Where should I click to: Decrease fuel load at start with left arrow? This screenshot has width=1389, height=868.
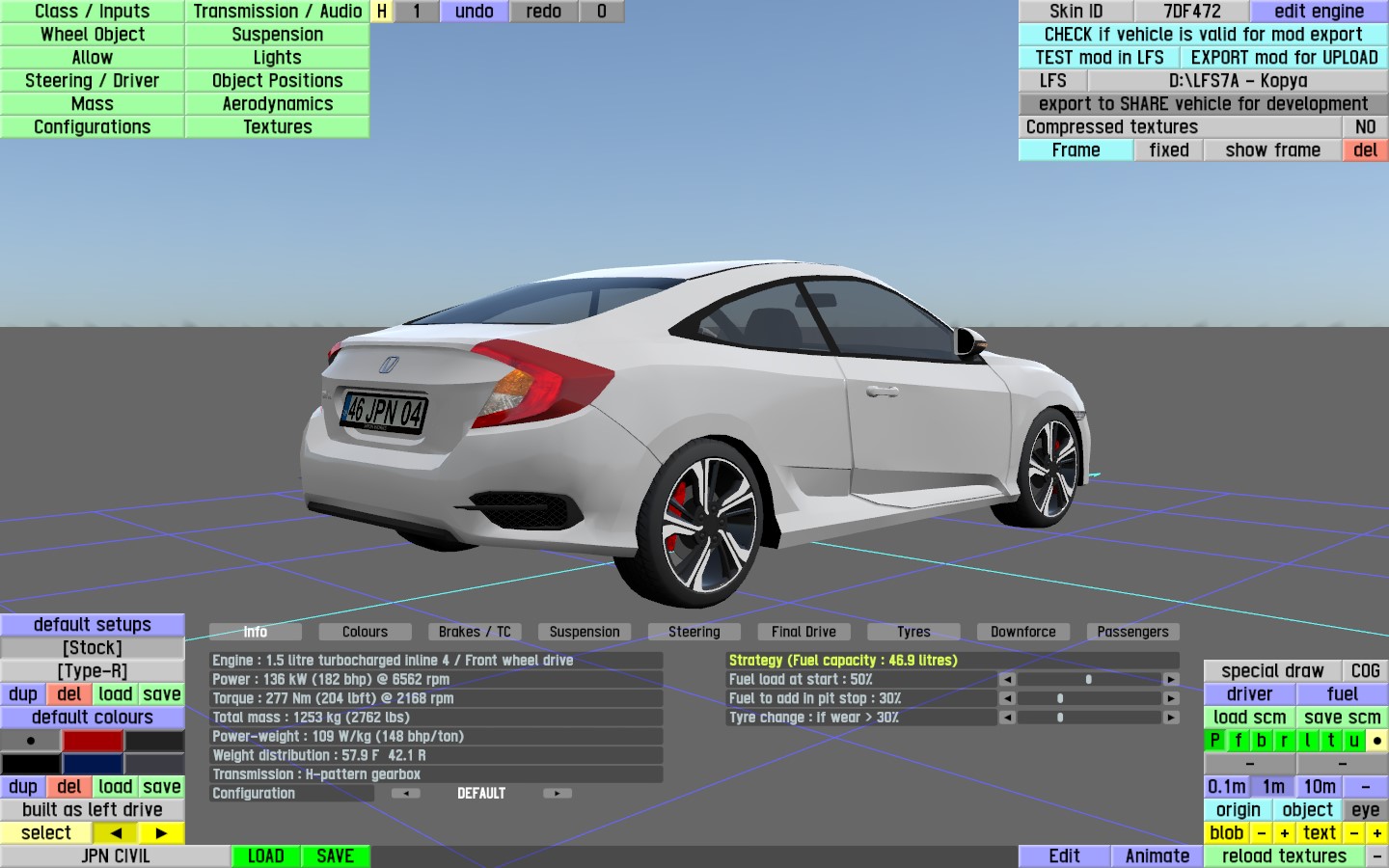coord(1007,680)
